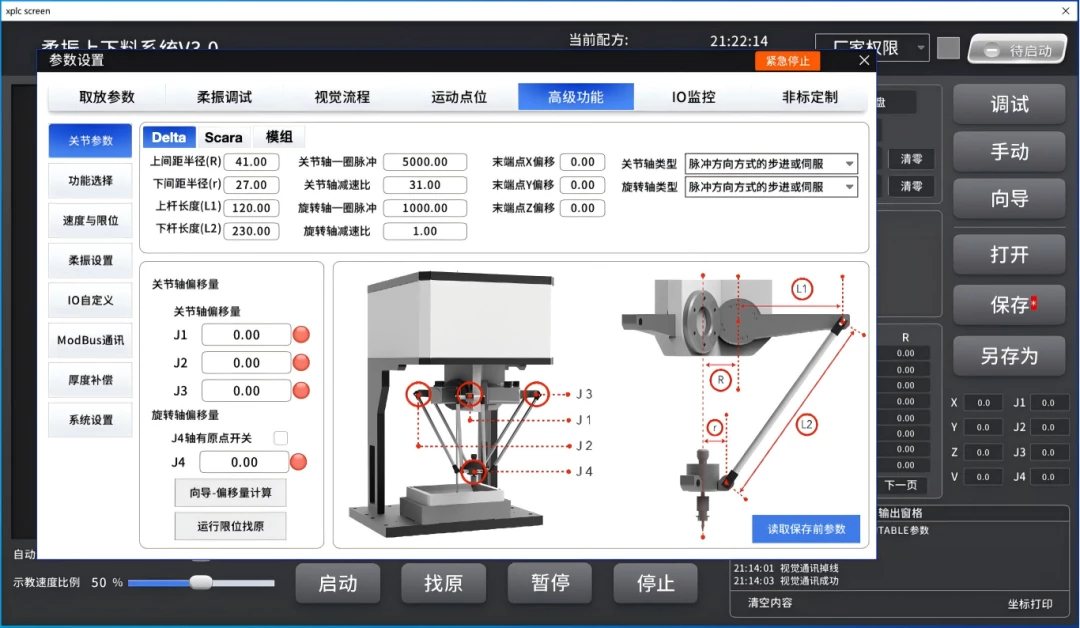The image size is (1080, 628).
Task: Click the 保存 button on the right
Action: [1009, 304]
